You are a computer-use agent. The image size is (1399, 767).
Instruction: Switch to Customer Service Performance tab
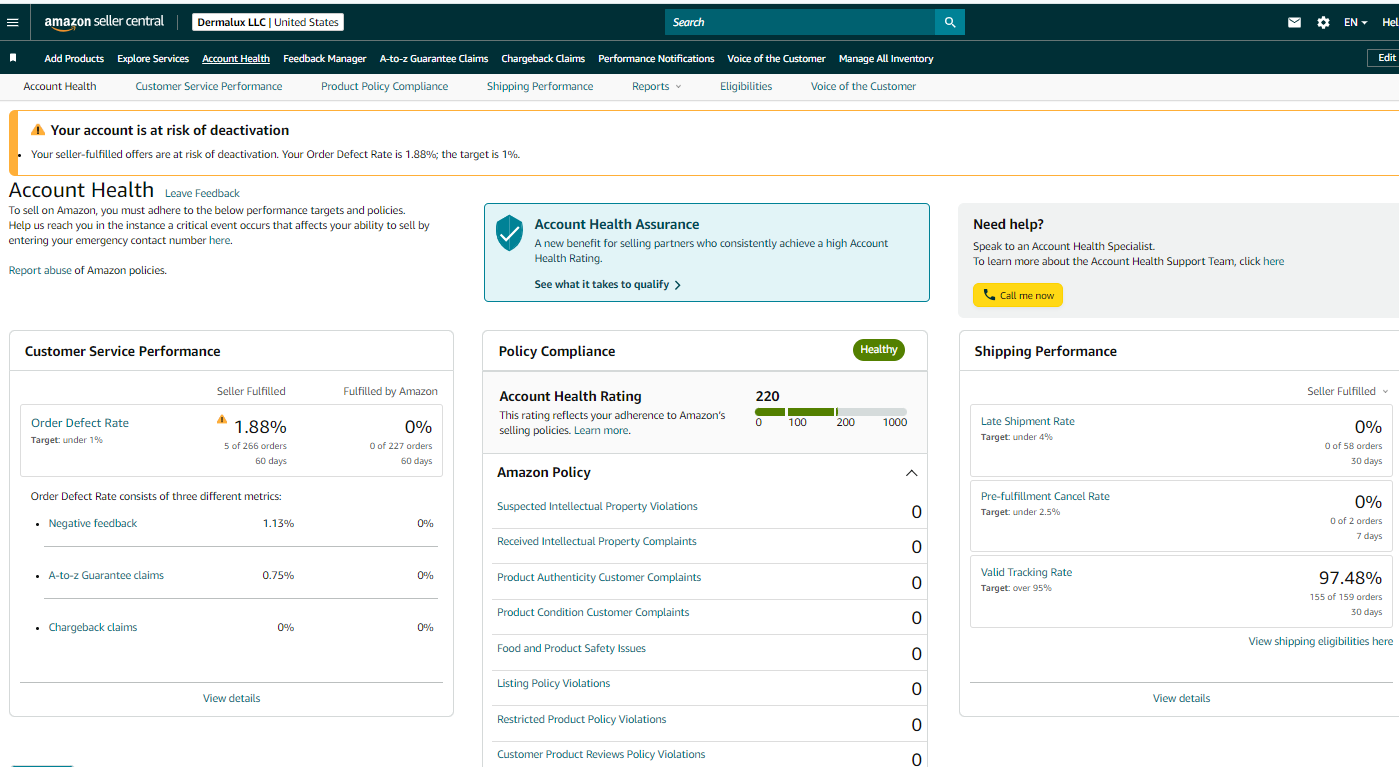pos(209,86)
